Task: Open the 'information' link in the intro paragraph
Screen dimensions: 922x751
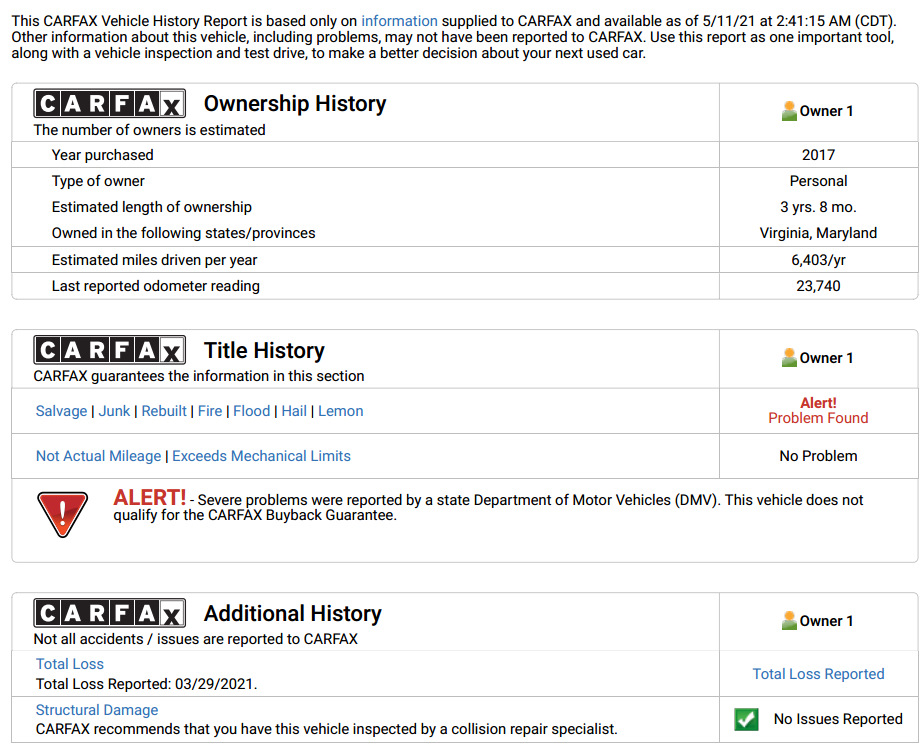Action: [399, 21]
